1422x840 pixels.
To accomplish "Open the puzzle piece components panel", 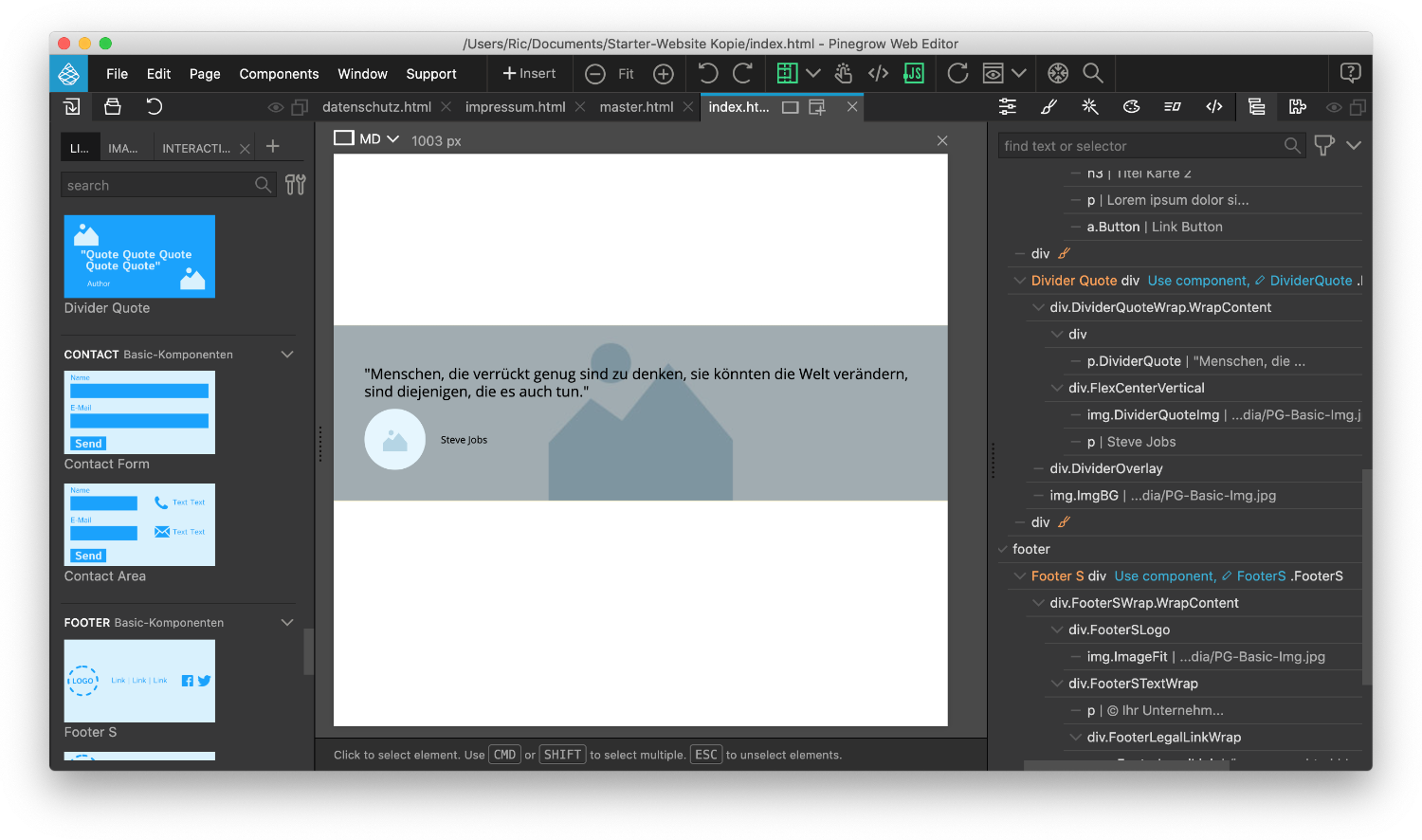I will click(1298, 106).
